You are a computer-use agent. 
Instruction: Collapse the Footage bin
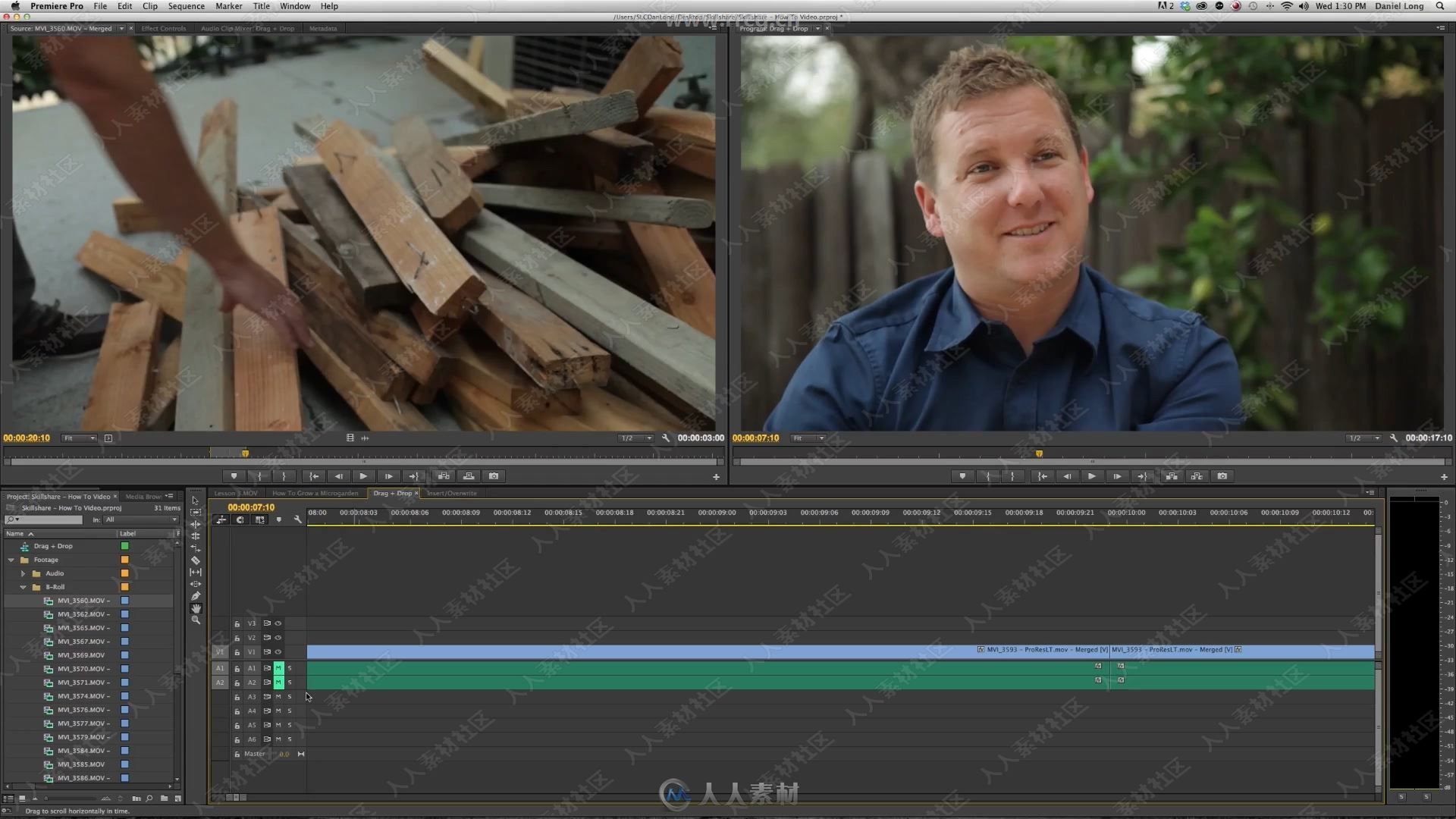(x=11, y=560)
